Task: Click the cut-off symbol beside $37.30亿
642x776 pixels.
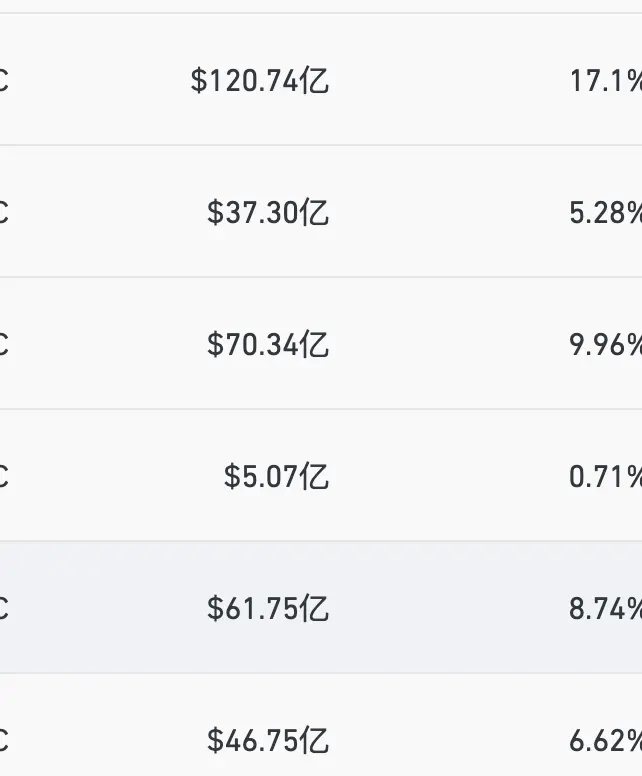Action: point(4,213)
